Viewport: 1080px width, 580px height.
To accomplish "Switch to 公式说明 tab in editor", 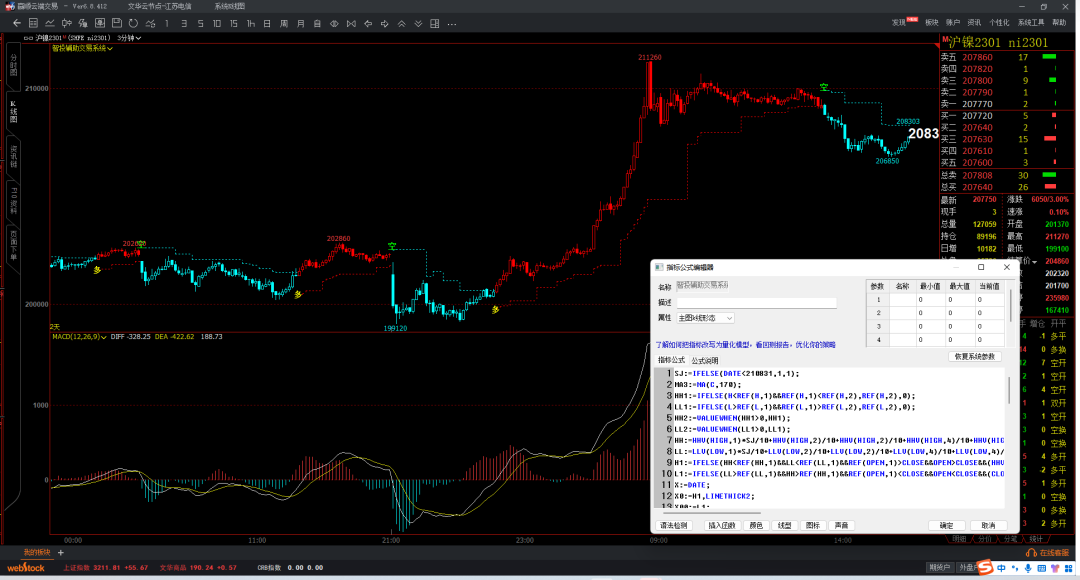I will click(x=705, y=360).
